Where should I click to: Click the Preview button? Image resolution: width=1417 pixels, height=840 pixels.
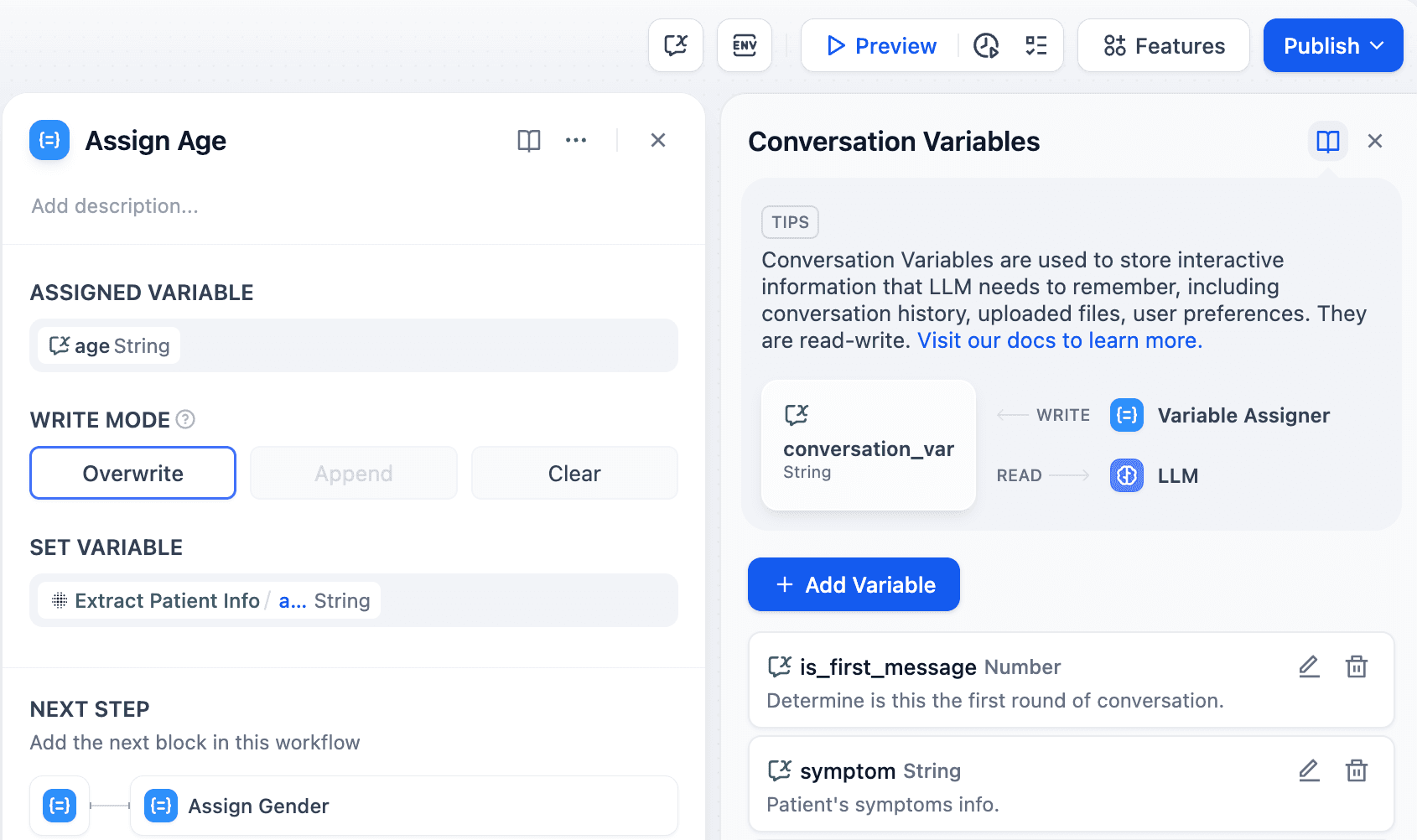[881, 45]
